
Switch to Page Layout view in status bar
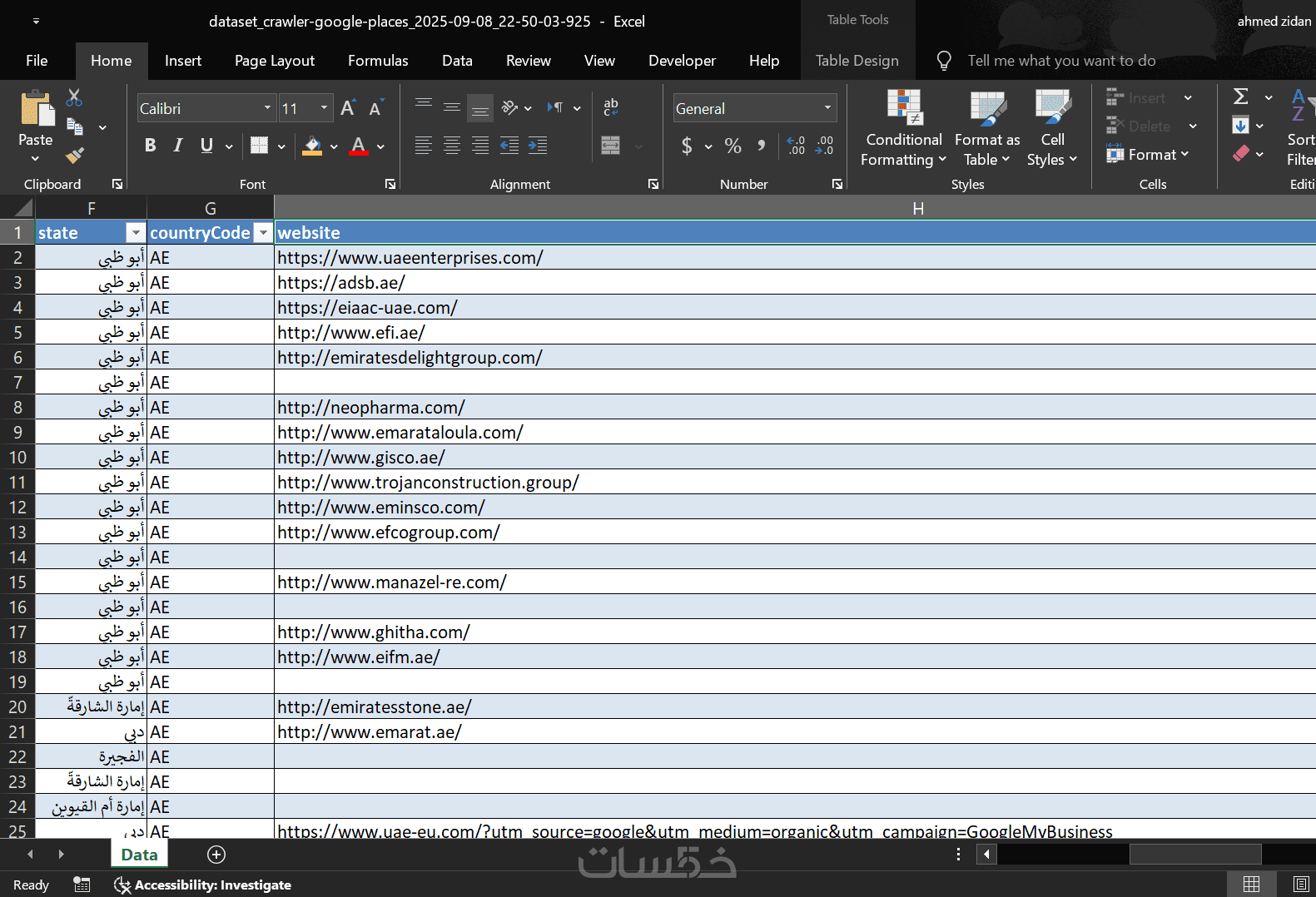pos(1301,885)
